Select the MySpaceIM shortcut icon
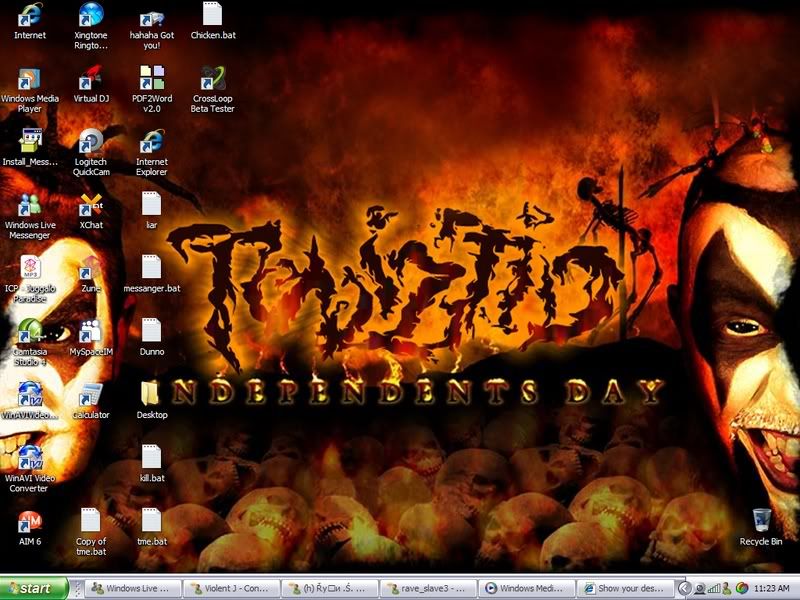This screenshot has width=800, height=600. tap(91, 332)
